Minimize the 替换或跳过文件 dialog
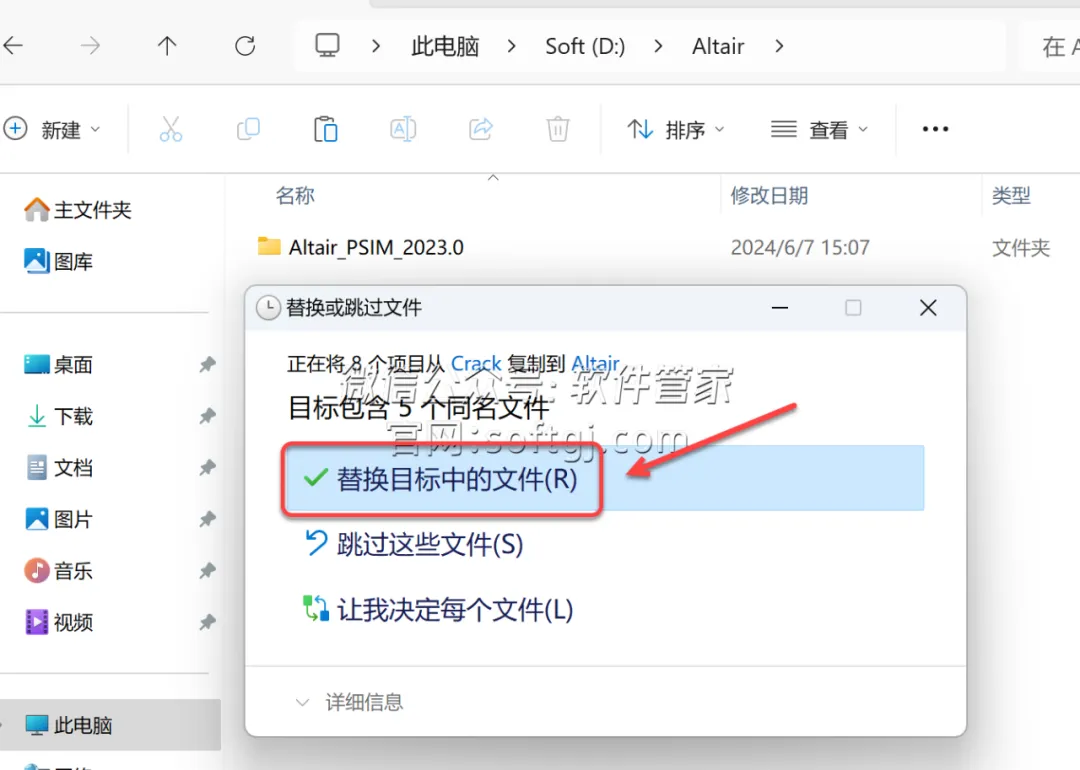Viewport: 1080px width, 770px height. pyautogui.click(x=780, y=308)
